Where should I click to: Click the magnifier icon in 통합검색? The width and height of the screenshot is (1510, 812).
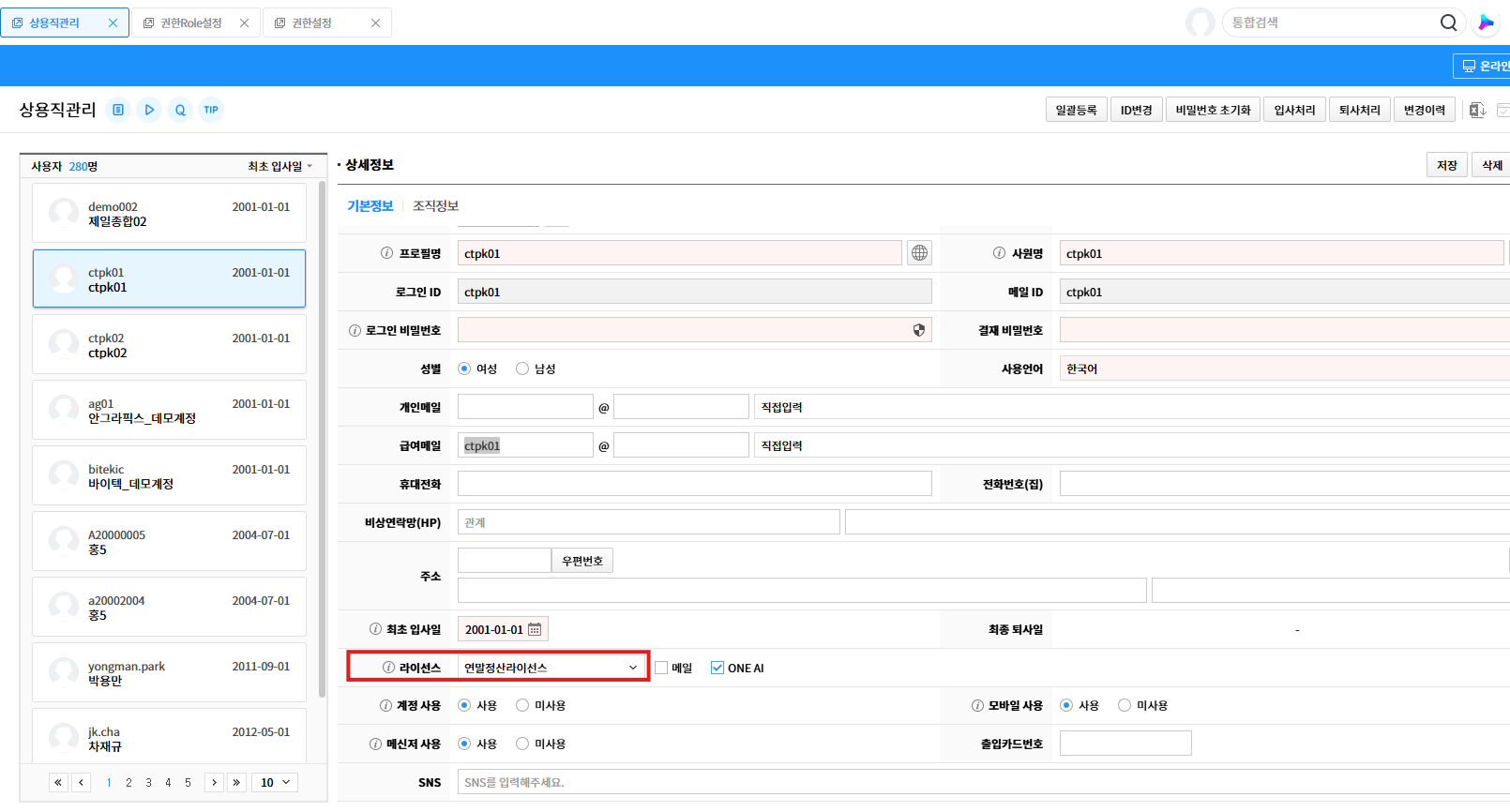(x=1448, y=23)
